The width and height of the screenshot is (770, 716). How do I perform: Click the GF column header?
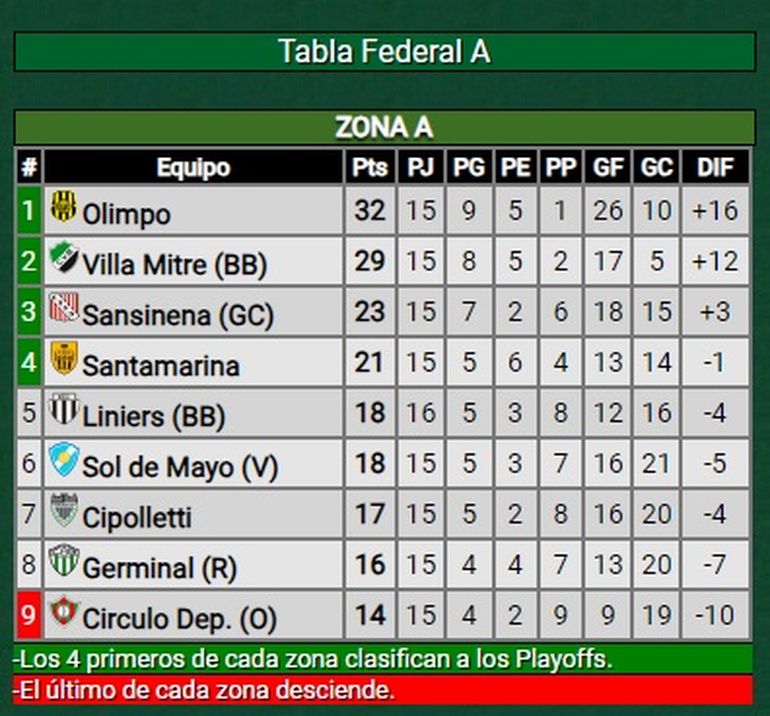tap(608, 168)
